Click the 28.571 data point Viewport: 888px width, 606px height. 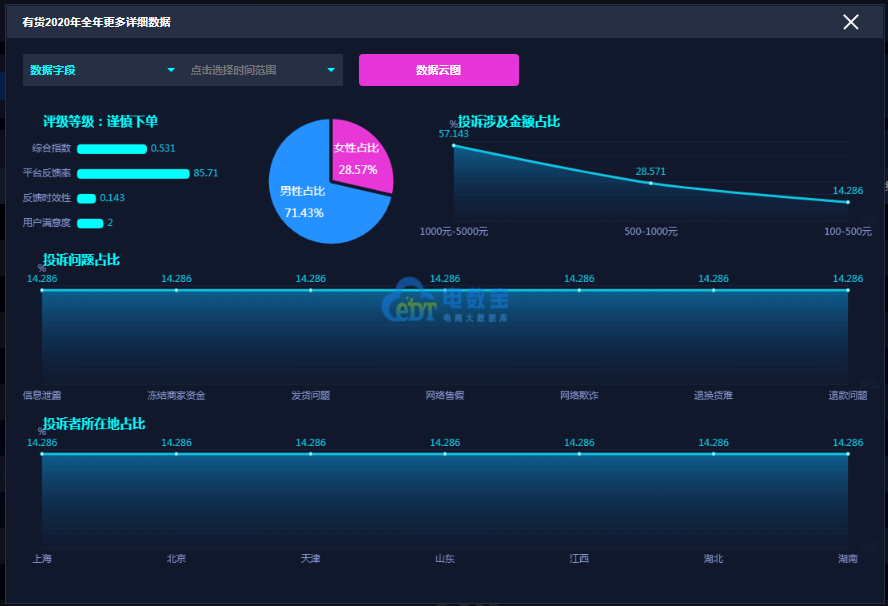[651, 183]
